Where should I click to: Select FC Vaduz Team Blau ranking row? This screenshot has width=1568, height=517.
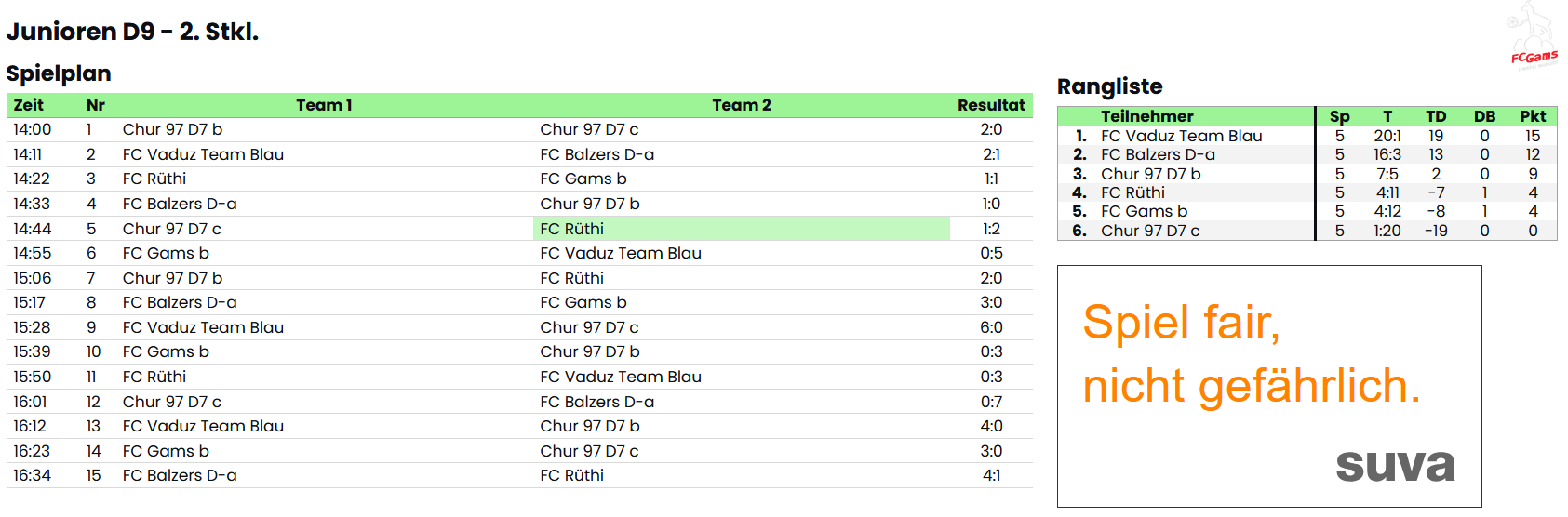click(1181, 136)
